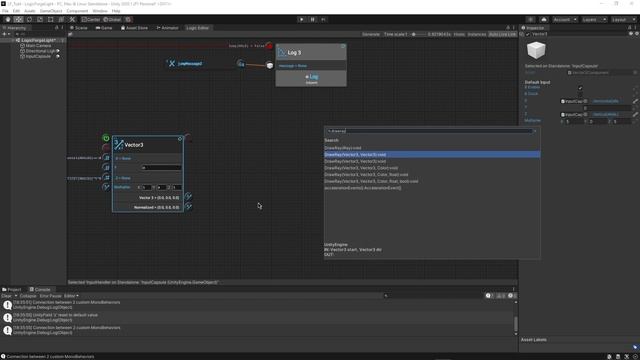This screenshot has height=360, width=640.
Task: Click the Instances button in Logic Editor
Action: click(x=477, y=34)
